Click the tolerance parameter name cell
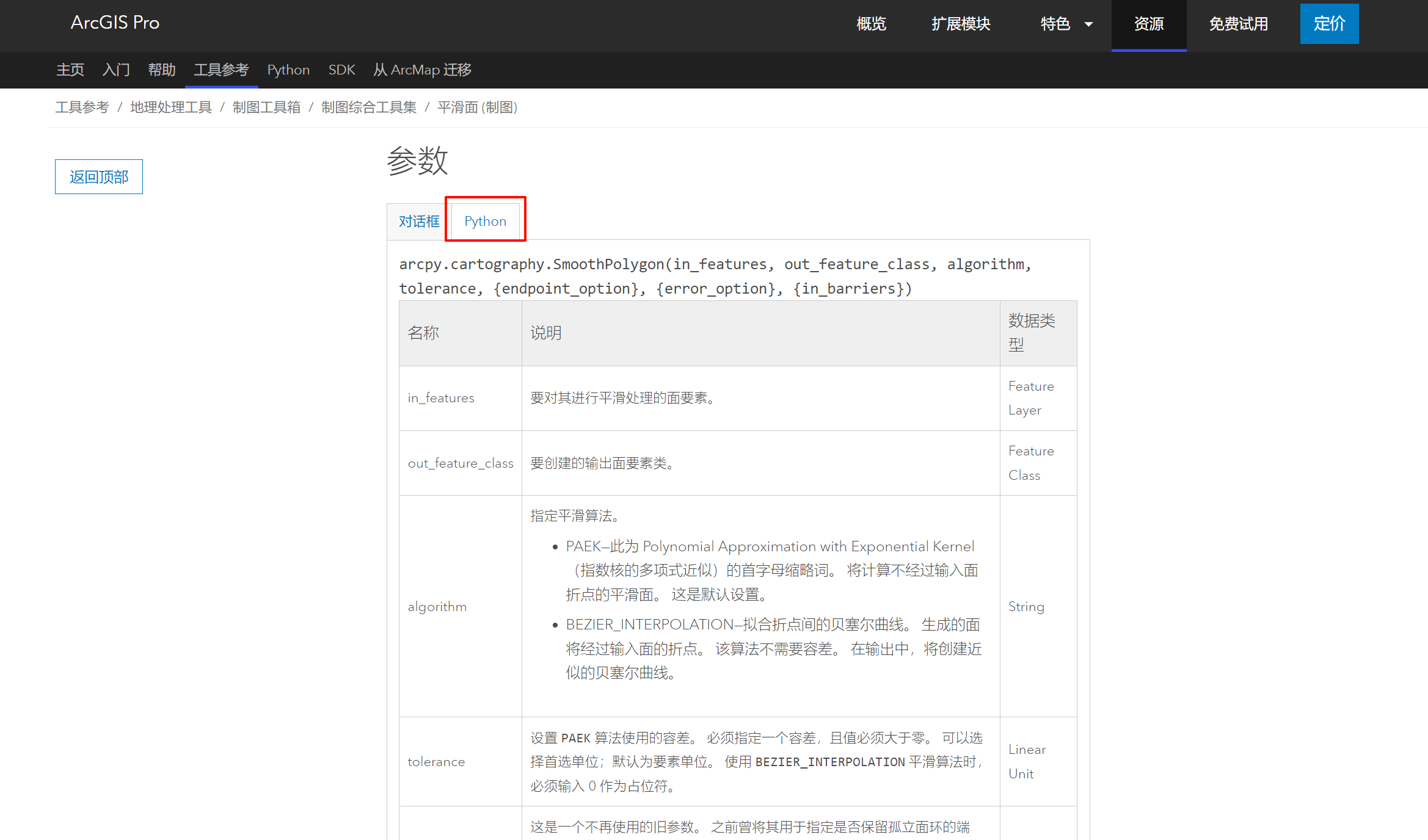The height and width of the screenshot is (840, 1428). [461, 762]
